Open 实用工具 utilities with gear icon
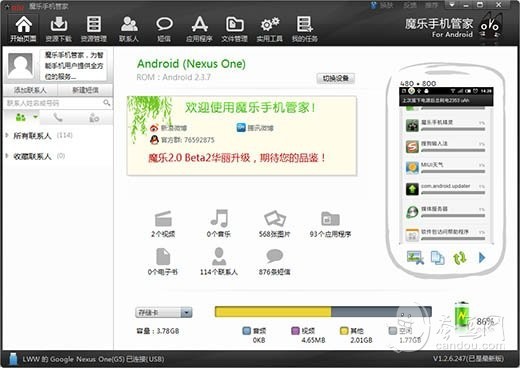The width and height of the screenshot is (520, 368). (x=270, y=29)
